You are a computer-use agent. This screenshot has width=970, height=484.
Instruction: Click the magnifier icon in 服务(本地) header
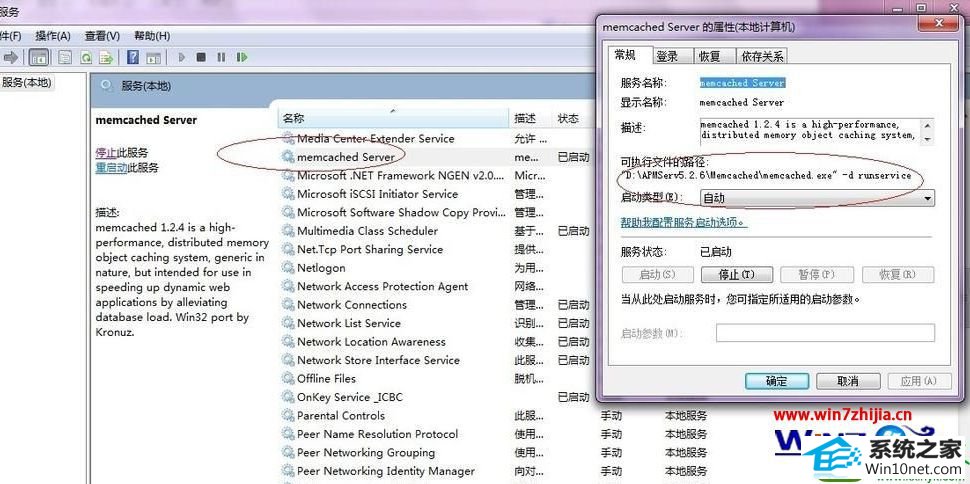coord(107,85)
